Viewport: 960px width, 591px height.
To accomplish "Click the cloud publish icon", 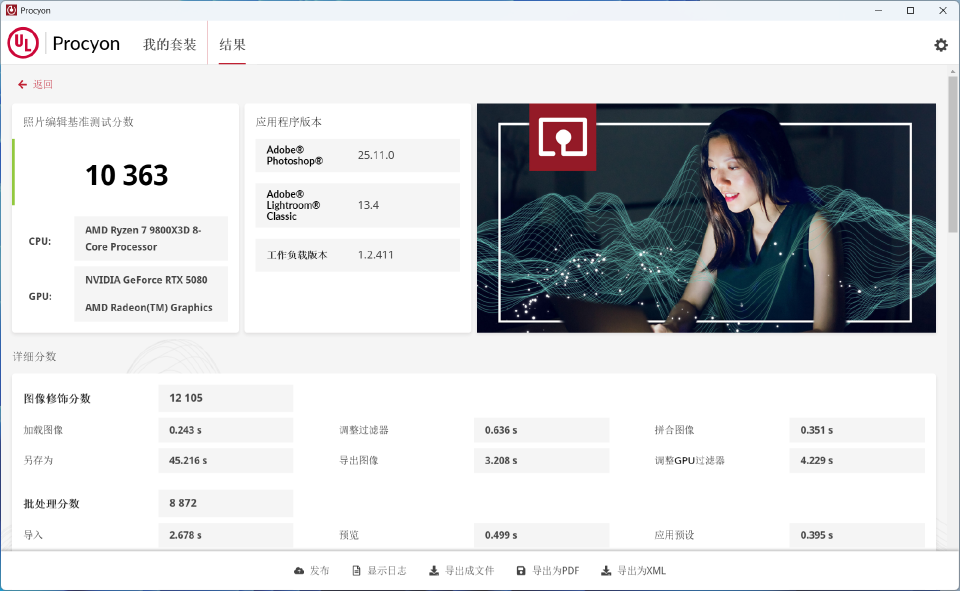I will coord(299,571).
